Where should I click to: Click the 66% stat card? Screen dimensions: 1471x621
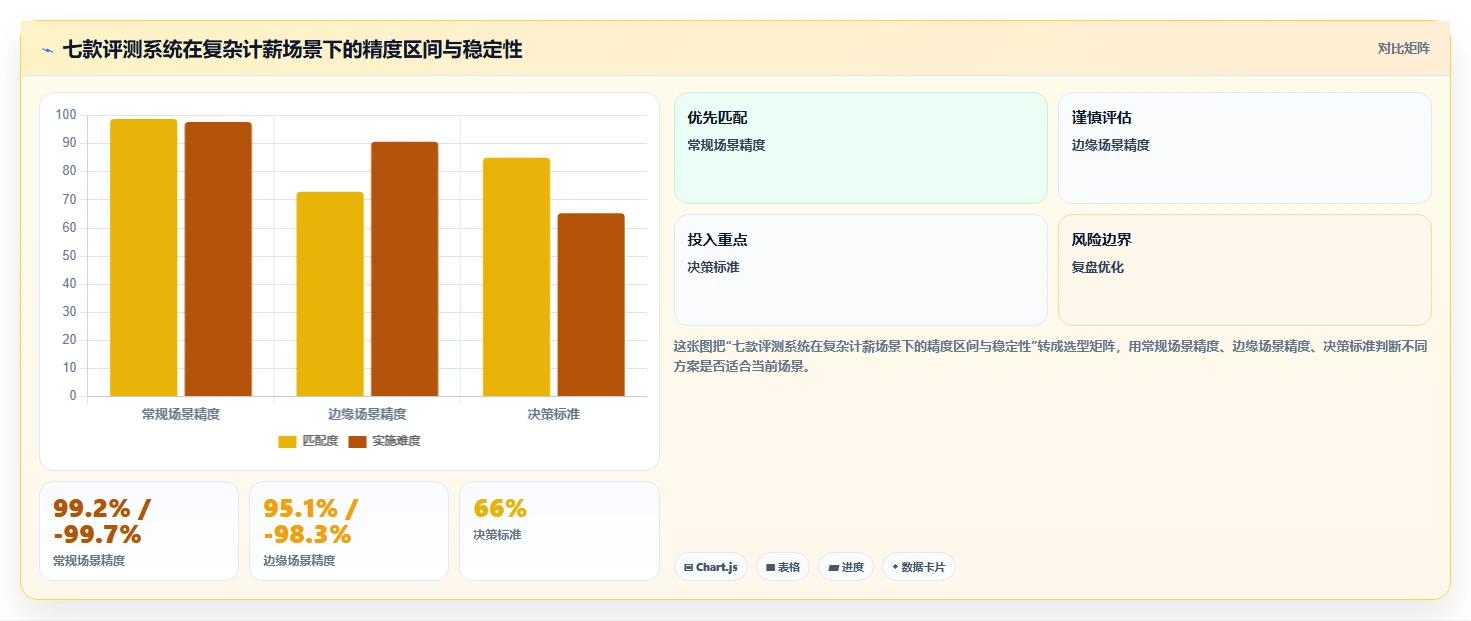pos(559,531)
